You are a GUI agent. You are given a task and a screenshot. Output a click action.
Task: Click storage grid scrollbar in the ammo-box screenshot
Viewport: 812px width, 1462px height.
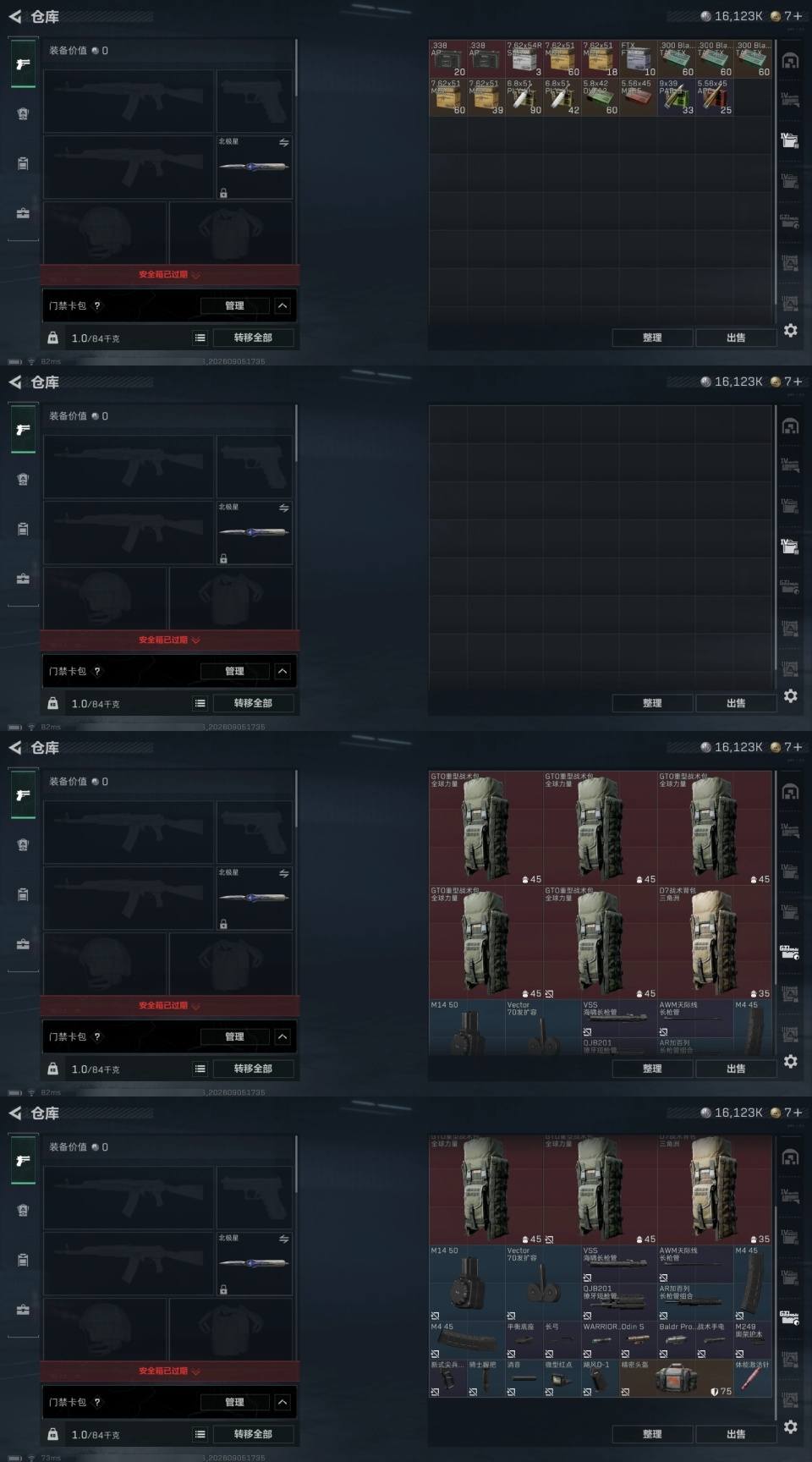point(775,173)
